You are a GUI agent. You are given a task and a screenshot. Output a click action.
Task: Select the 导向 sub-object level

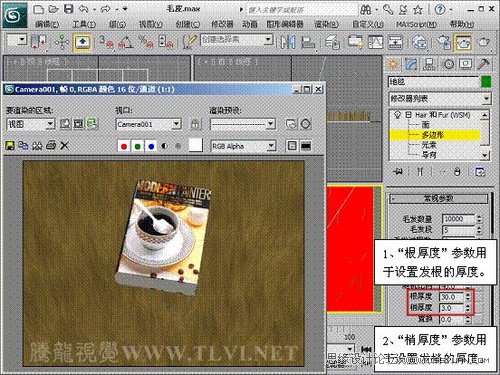coord(429,155)
